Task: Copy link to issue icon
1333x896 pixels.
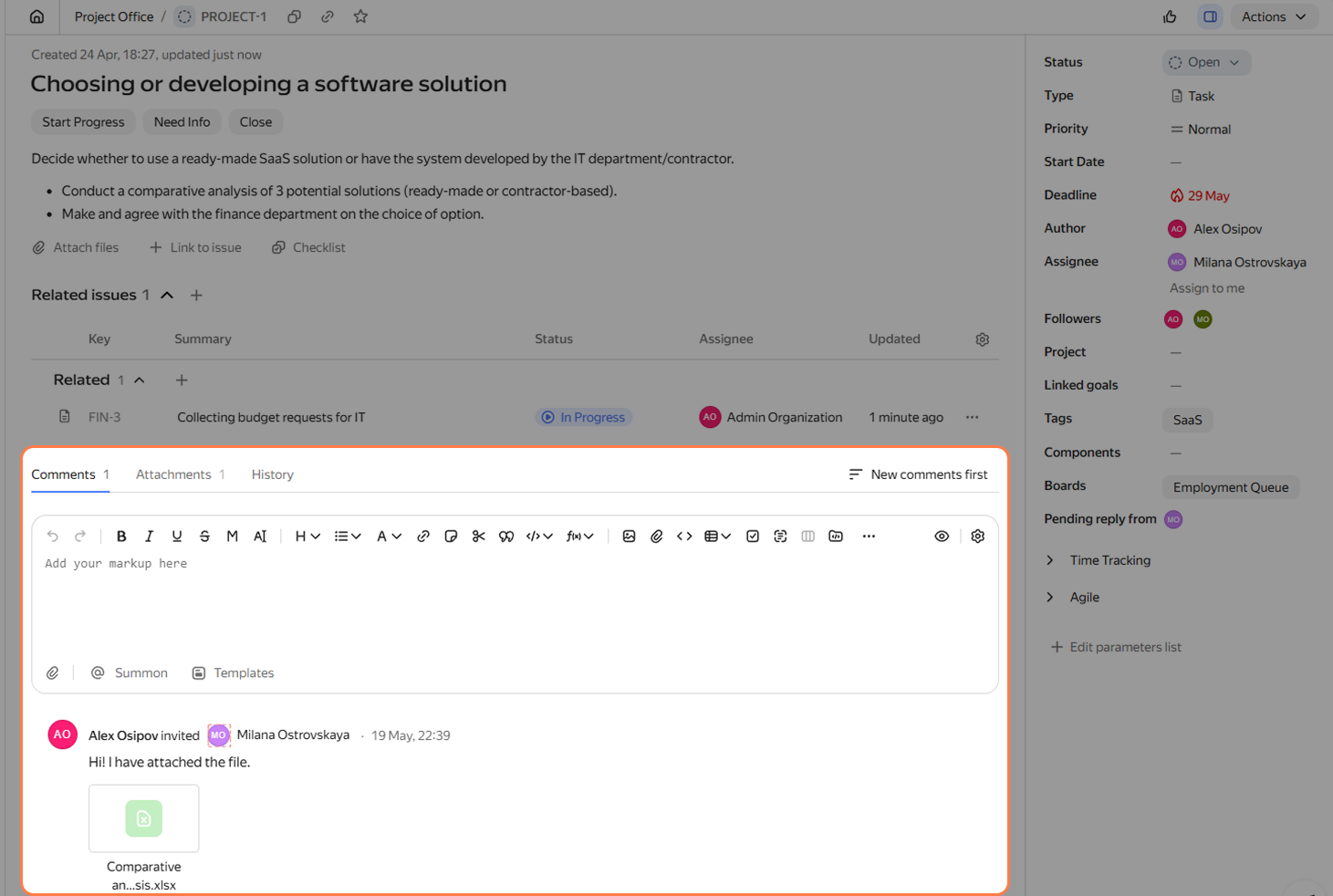Action: 327,16
